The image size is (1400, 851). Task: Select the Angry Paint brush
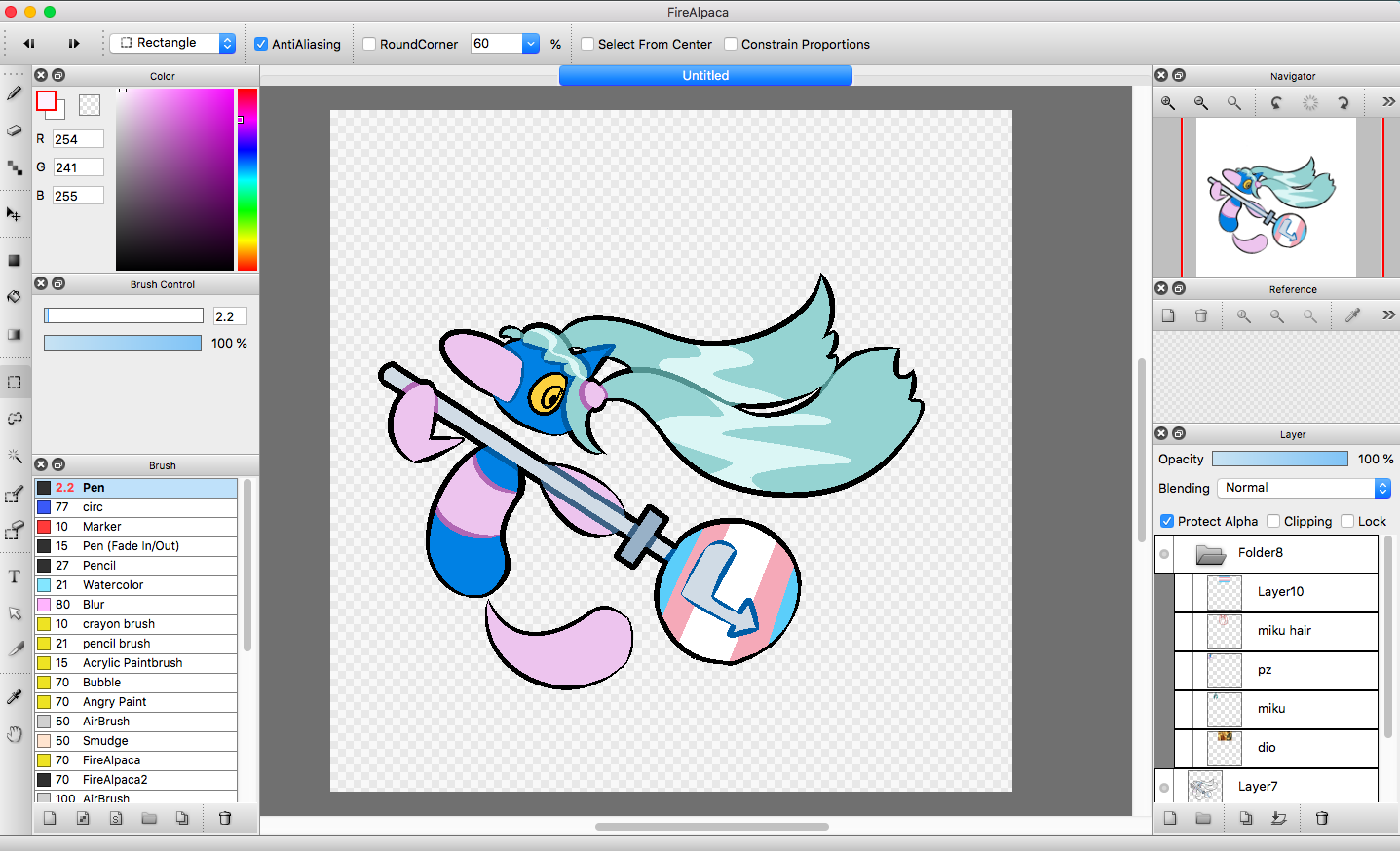(136, 702)
